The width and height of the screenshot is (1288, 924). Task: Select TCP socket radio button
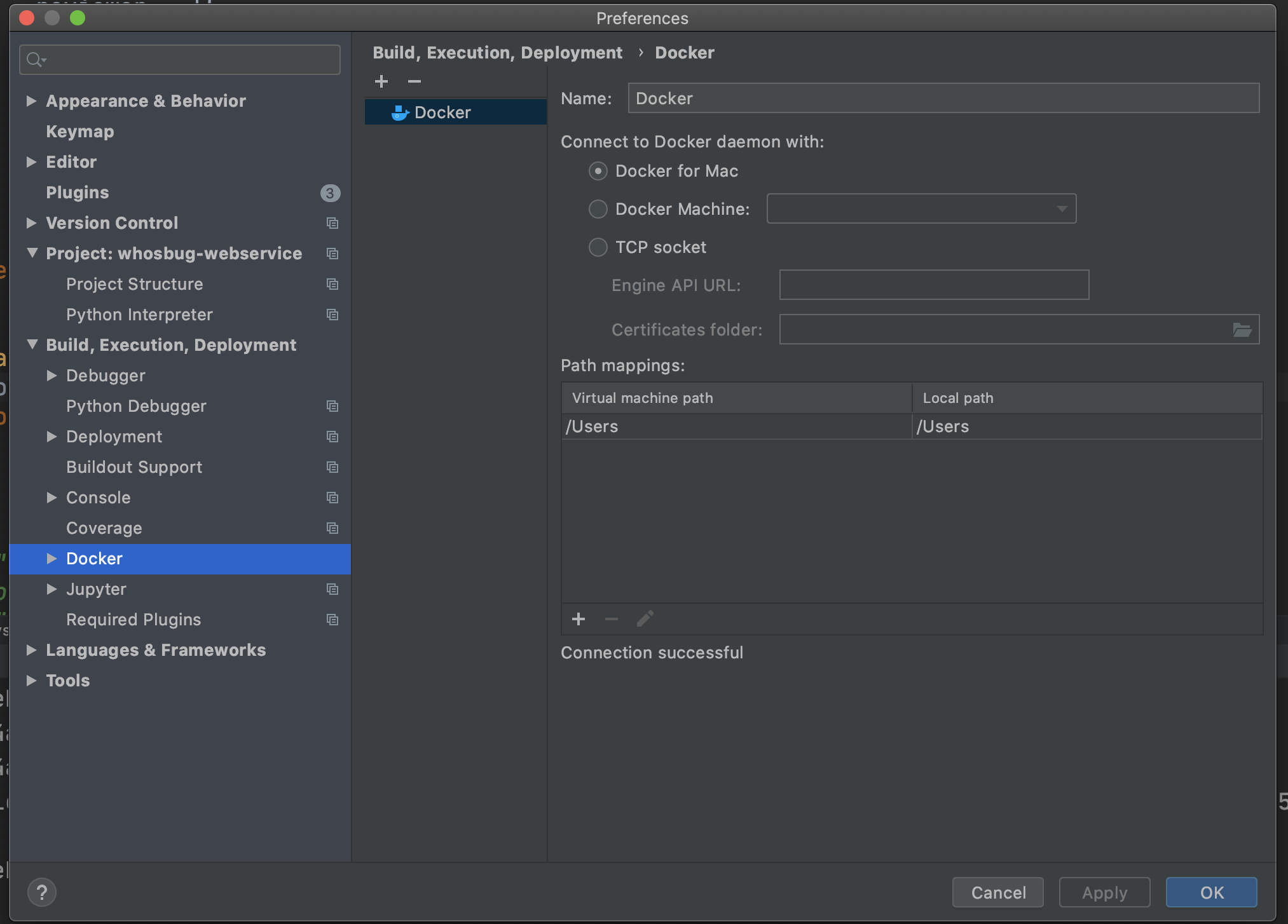point(598,247)
